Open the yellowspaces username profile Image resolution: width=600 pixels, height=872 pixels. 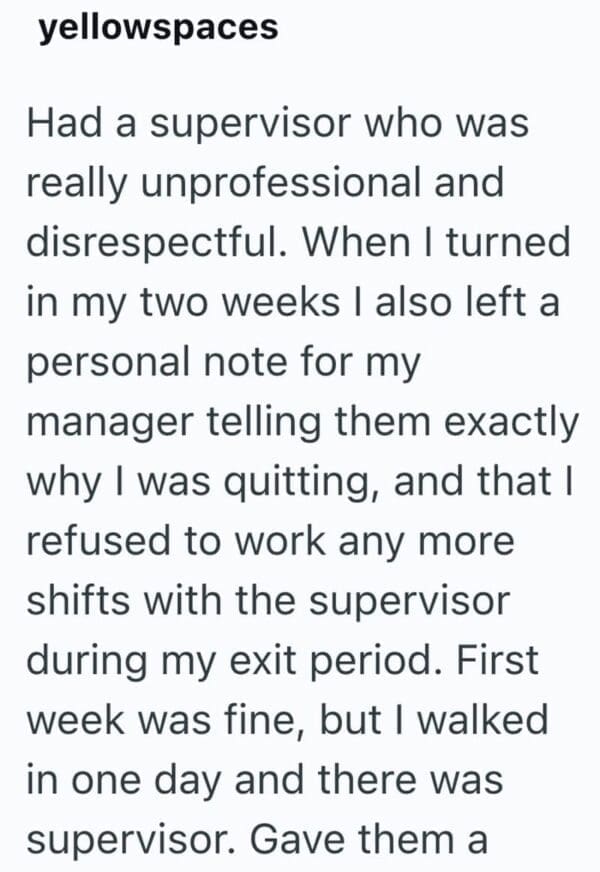point(157,27)
